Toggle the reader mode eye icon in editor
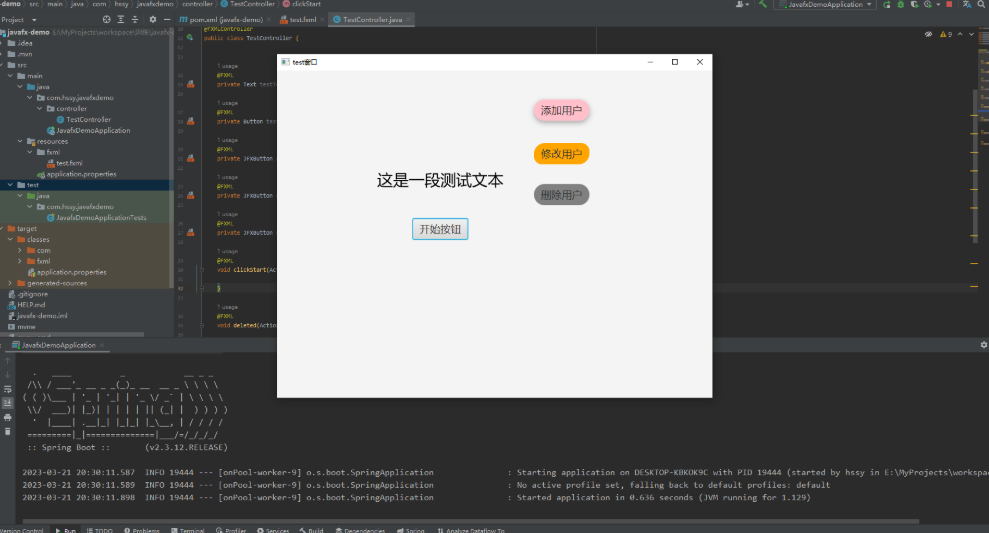This screenshot has width=989, height=533. tap(928, 34)
